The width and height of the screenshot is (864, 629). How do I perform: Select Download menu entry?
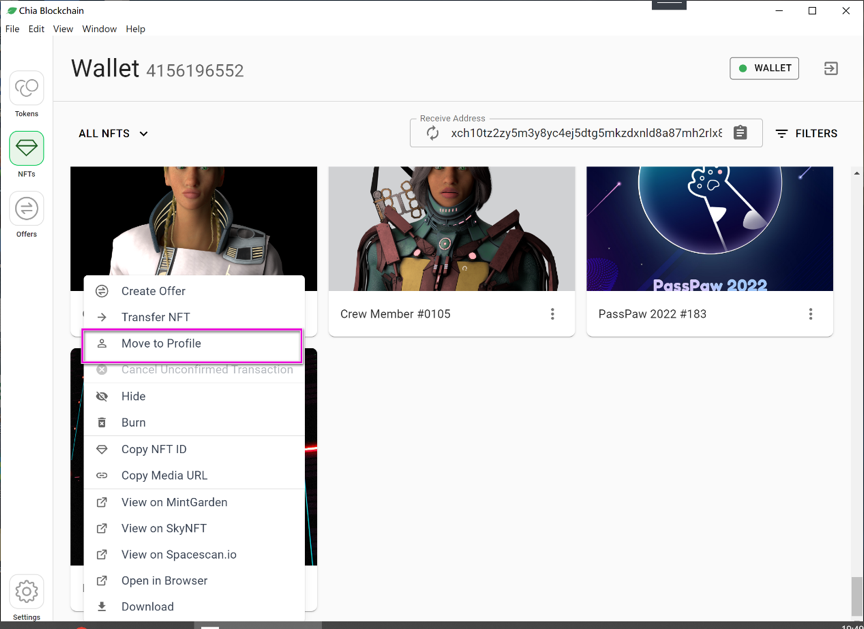194,606
